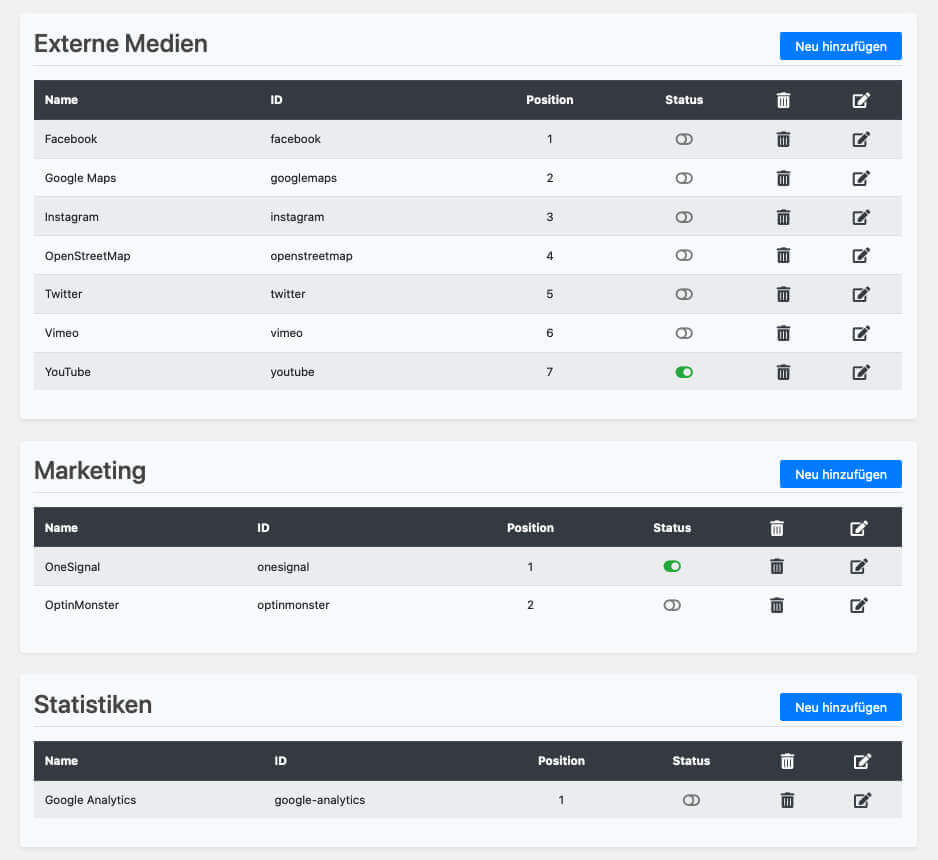Viewport: 938px width, 860px height.
Task: Click the Externe Medien section heading
Action: point(121,44)
